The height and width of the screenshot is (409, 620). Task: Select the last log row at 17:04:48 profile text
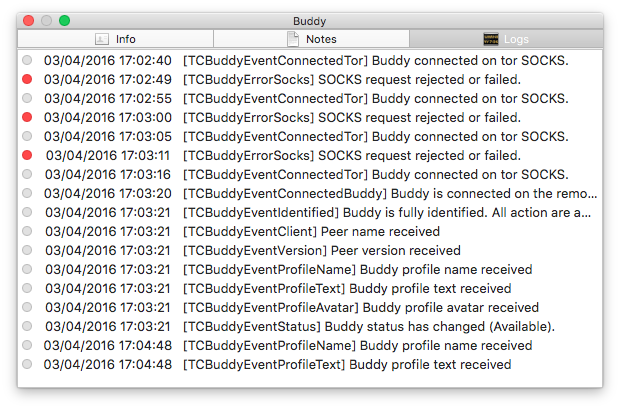click(x=310, y=364)
